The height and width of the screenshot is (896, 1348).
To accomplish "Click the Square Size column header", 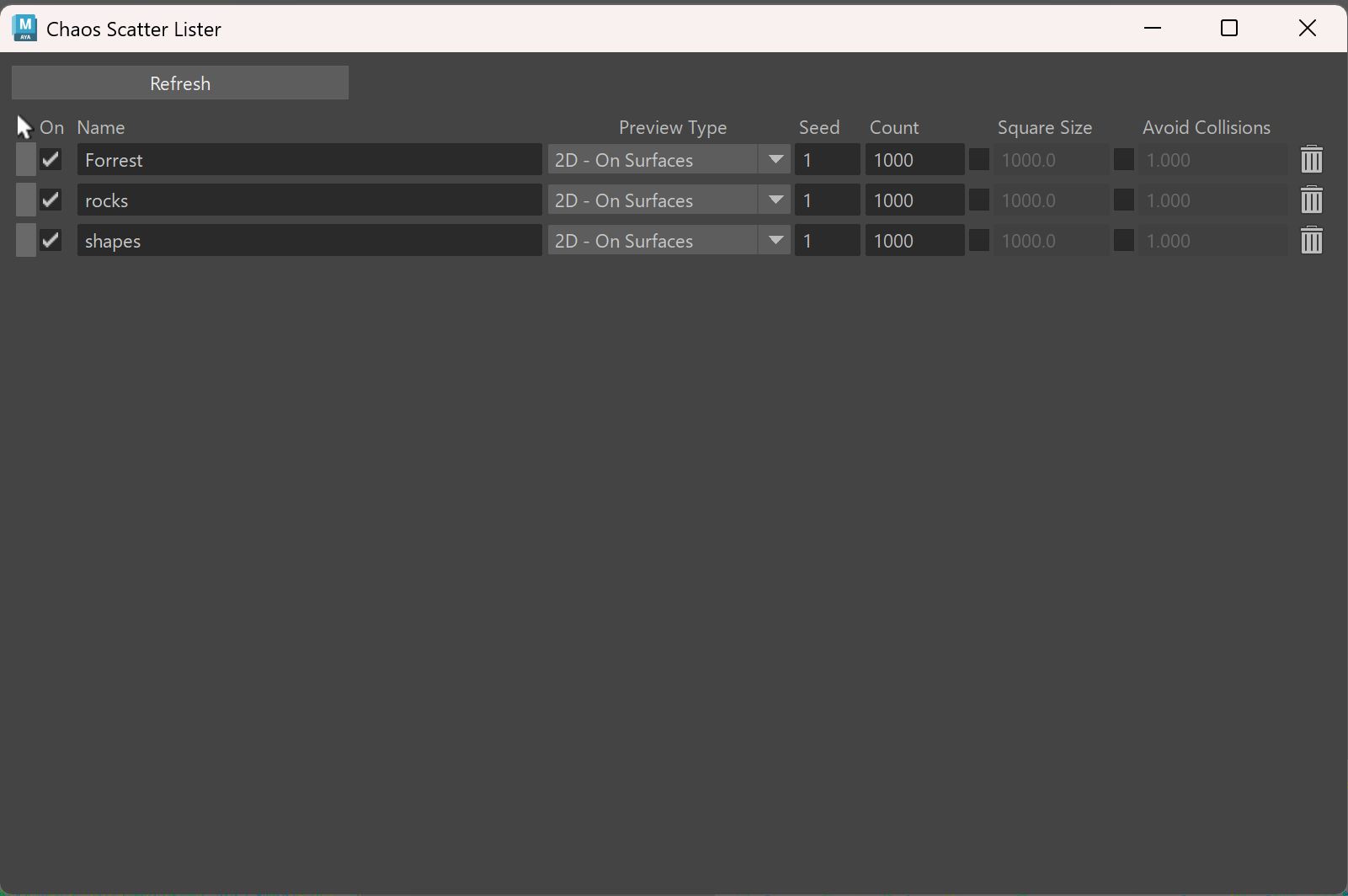I will pos(1045,127).
